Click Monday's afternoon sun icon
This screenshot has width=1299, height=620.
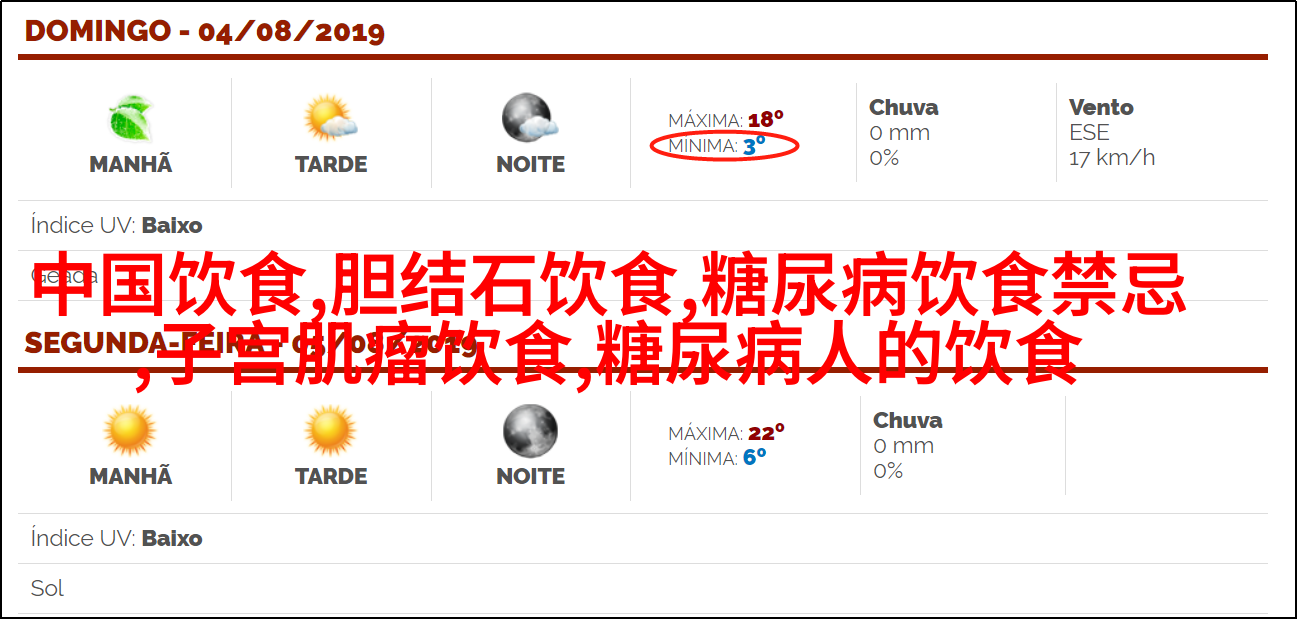point(331,431)
